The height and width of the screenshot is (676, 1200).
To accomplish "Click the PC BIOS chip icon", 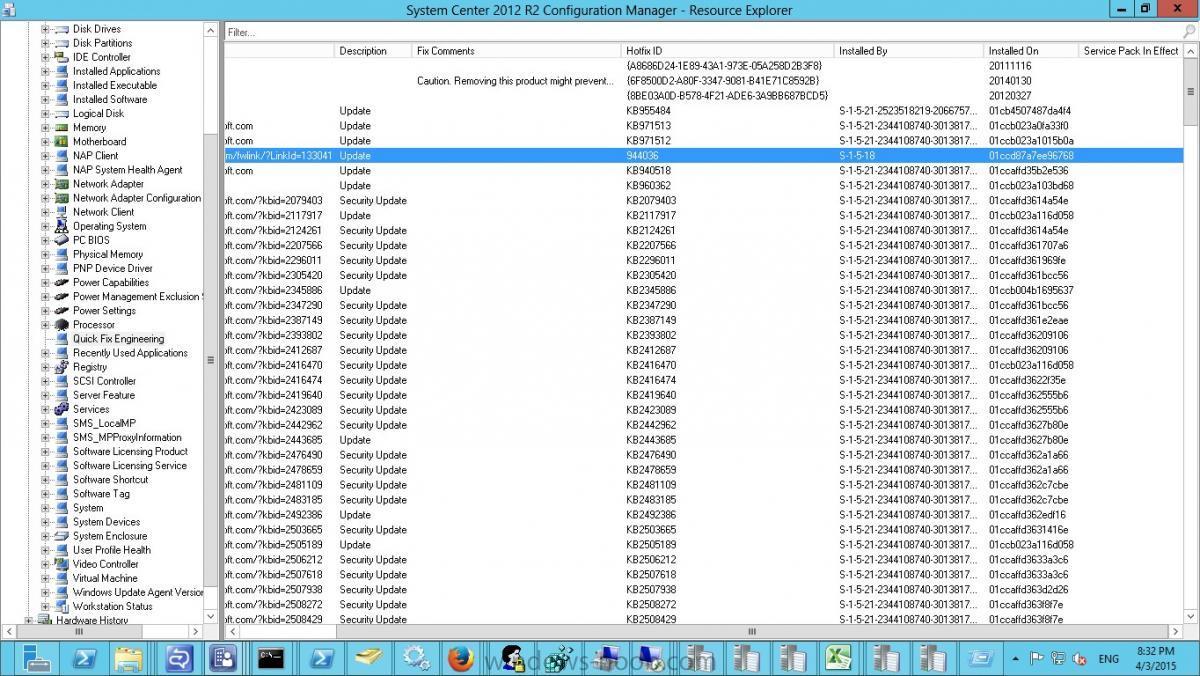I will (61, 240).
